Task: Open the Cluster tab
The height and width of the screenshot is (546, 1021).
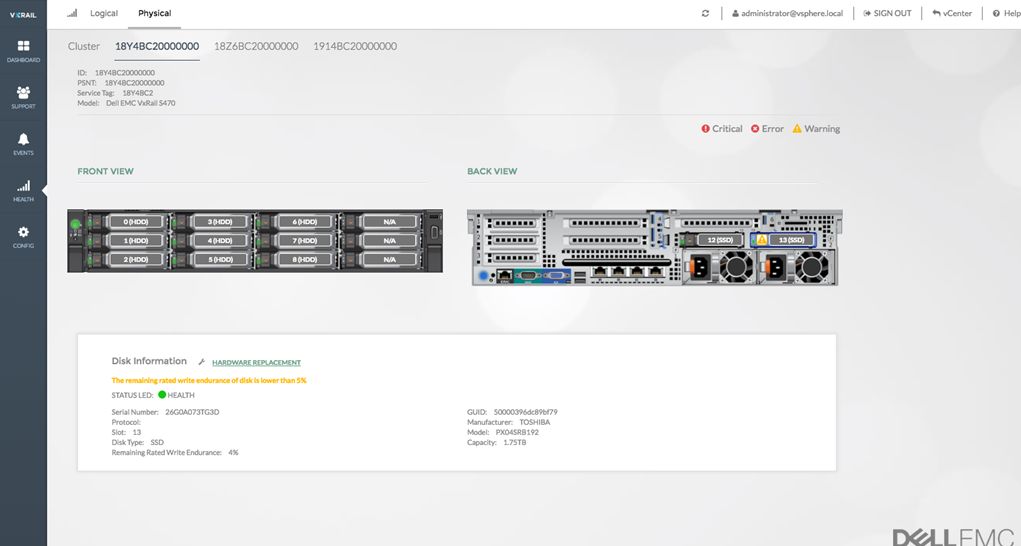Action: (x=84, y=47)
